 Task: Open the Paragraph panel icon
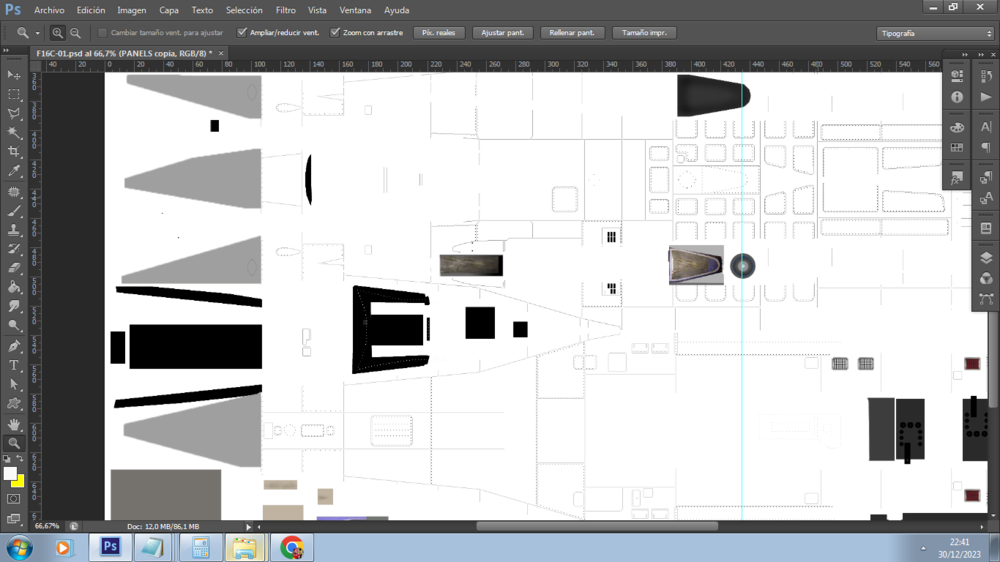pos(986,147)
